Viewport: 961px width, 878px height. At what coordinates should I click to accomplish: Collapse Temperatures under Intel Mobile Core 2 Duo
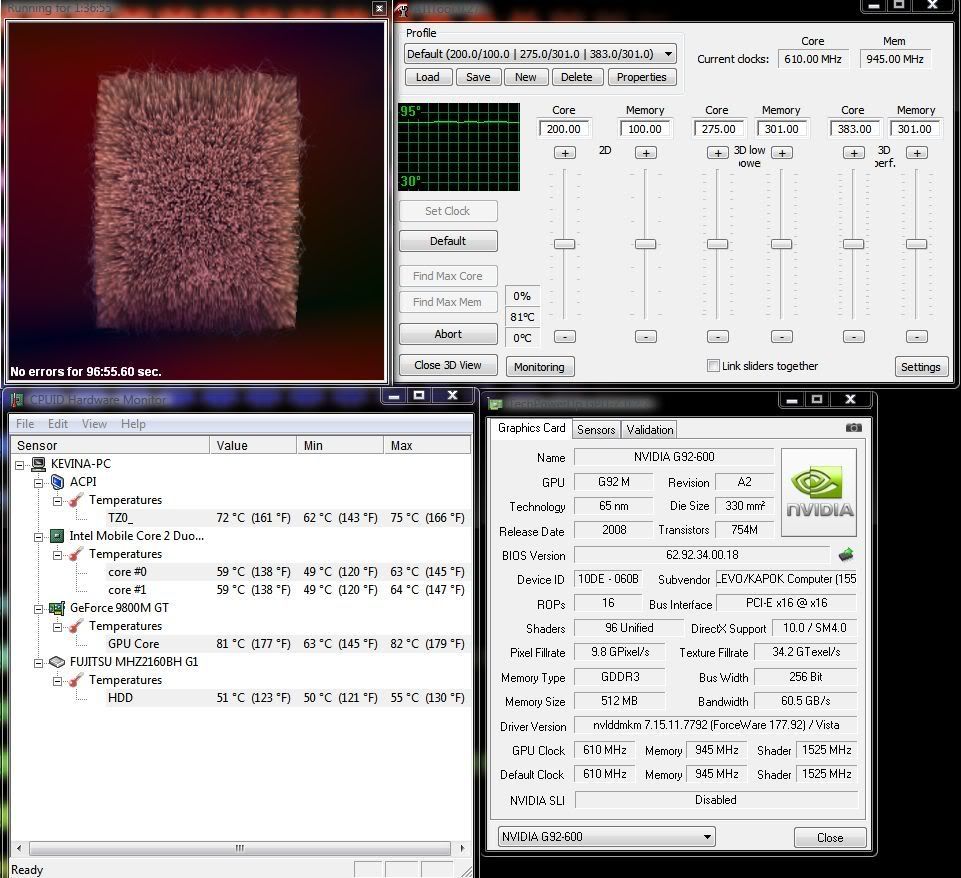(x=58, y=555)
